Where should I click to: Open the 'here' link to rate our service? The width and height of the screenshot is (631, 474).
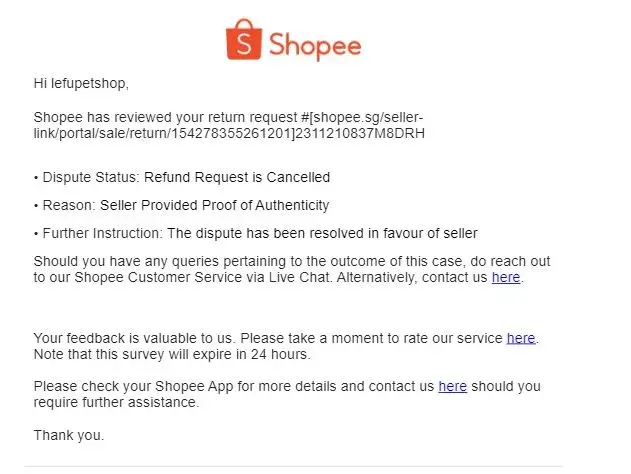point(521,338)
